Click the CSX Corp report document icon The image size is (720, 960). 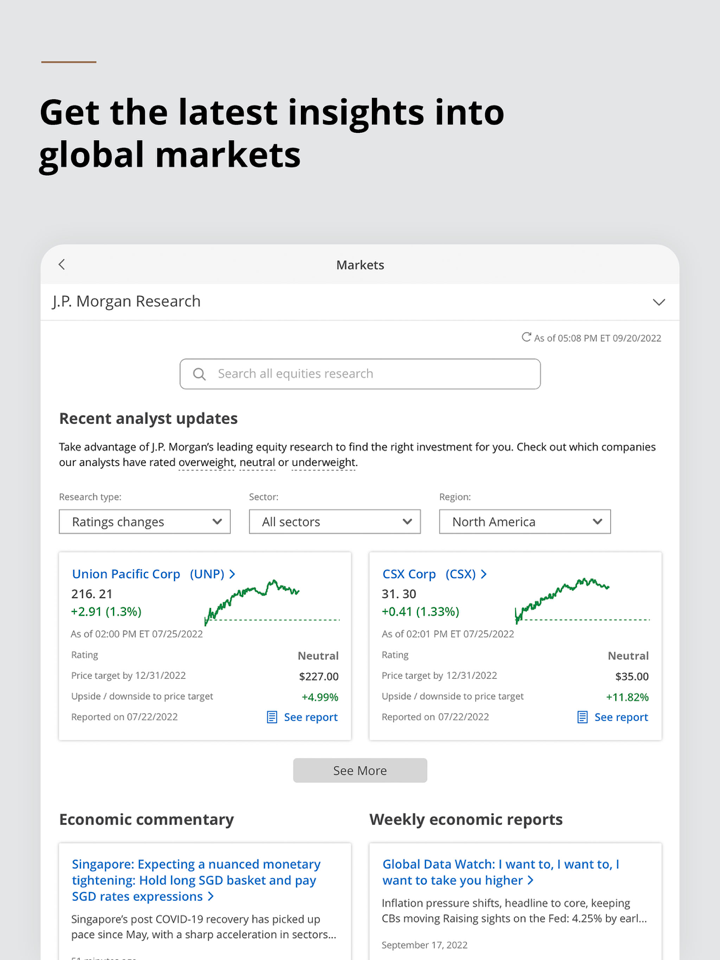583,717
